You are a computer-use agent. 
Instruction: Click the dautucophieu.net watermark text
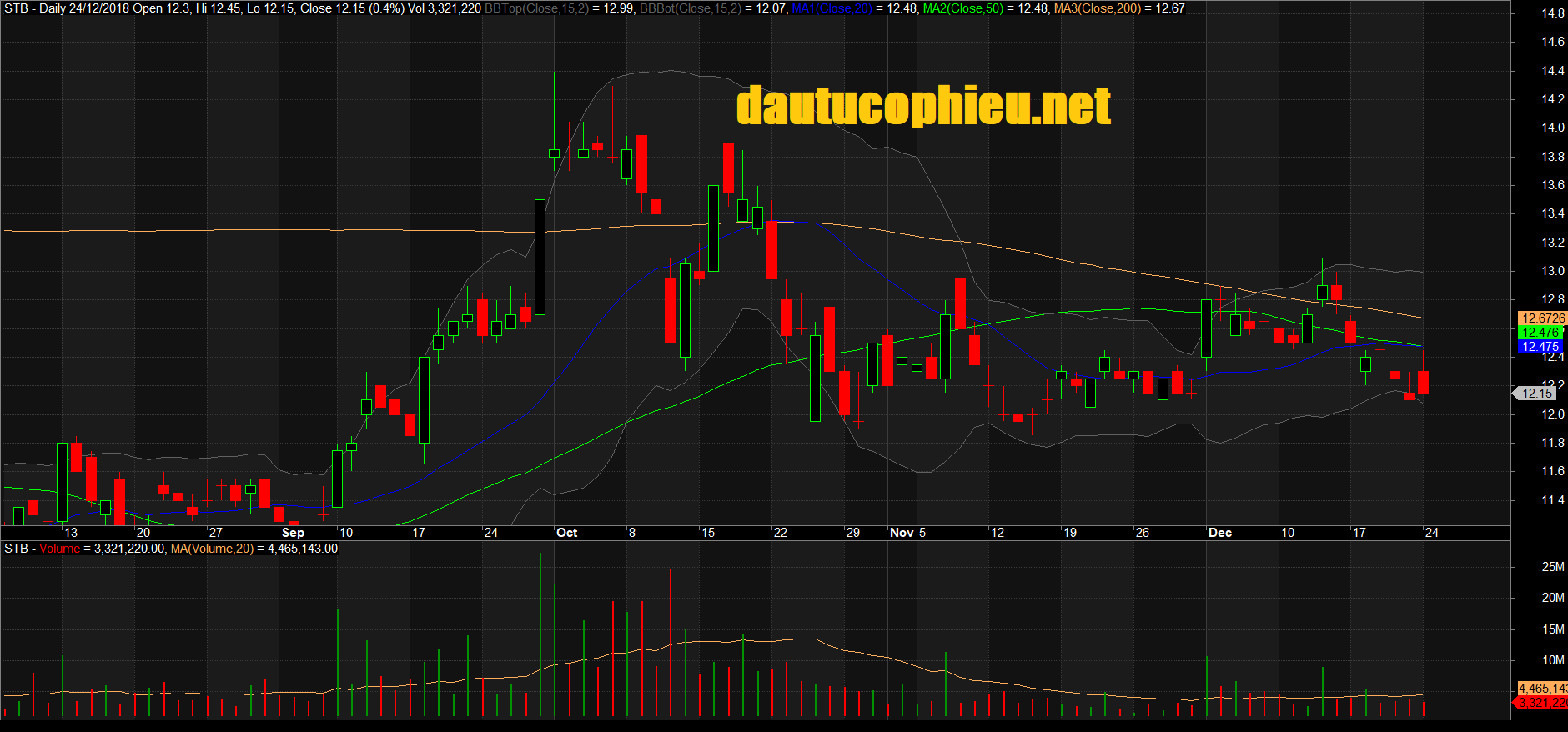tap(923, 107)
